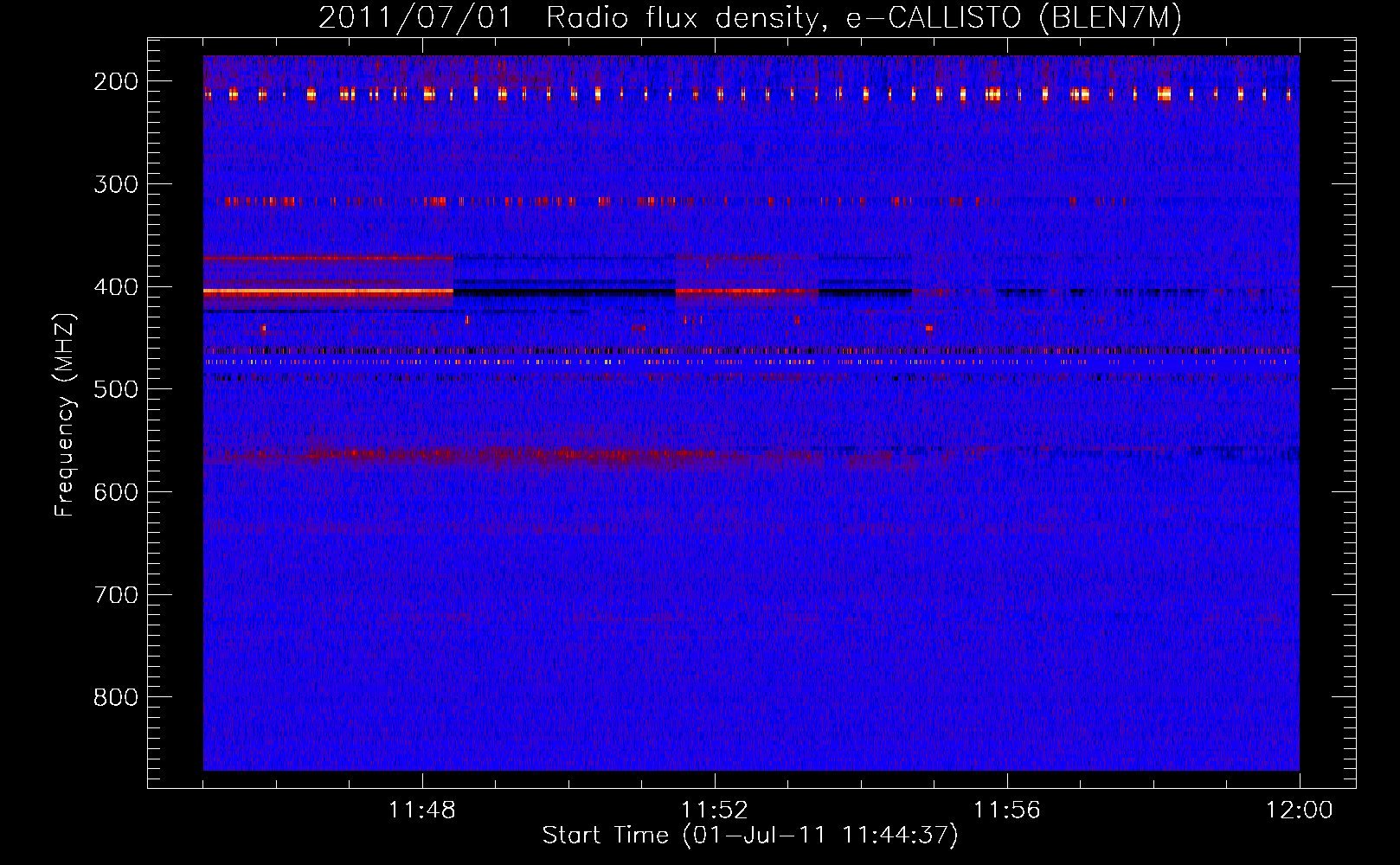Screen dimensions: 1400x865
Task: Click the 400 frequency tick label
Action: [x=116, y=287]
